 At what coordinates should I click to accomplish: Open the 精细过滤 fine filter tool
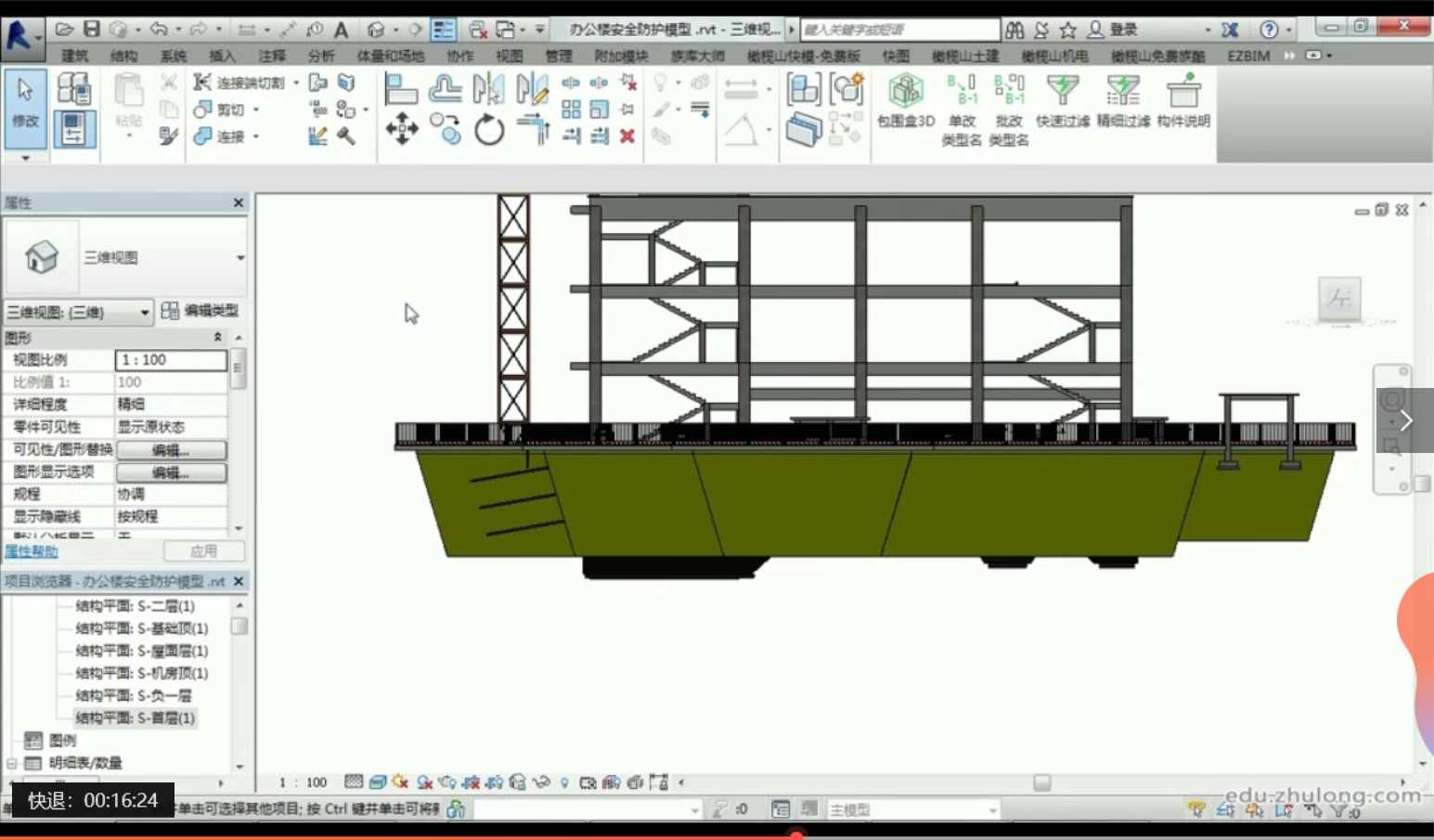(x=1122, y=102)
